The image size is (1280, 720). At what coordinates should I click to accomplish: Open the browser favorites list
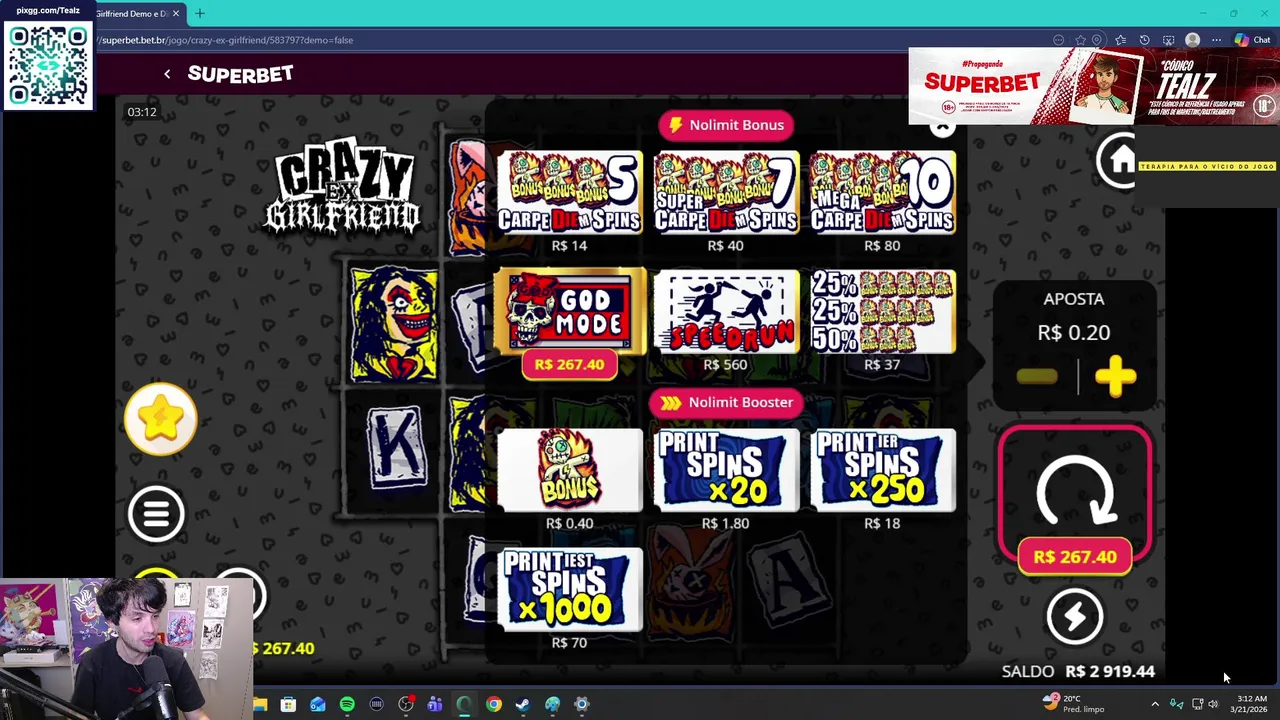[x=1121, y=40]
